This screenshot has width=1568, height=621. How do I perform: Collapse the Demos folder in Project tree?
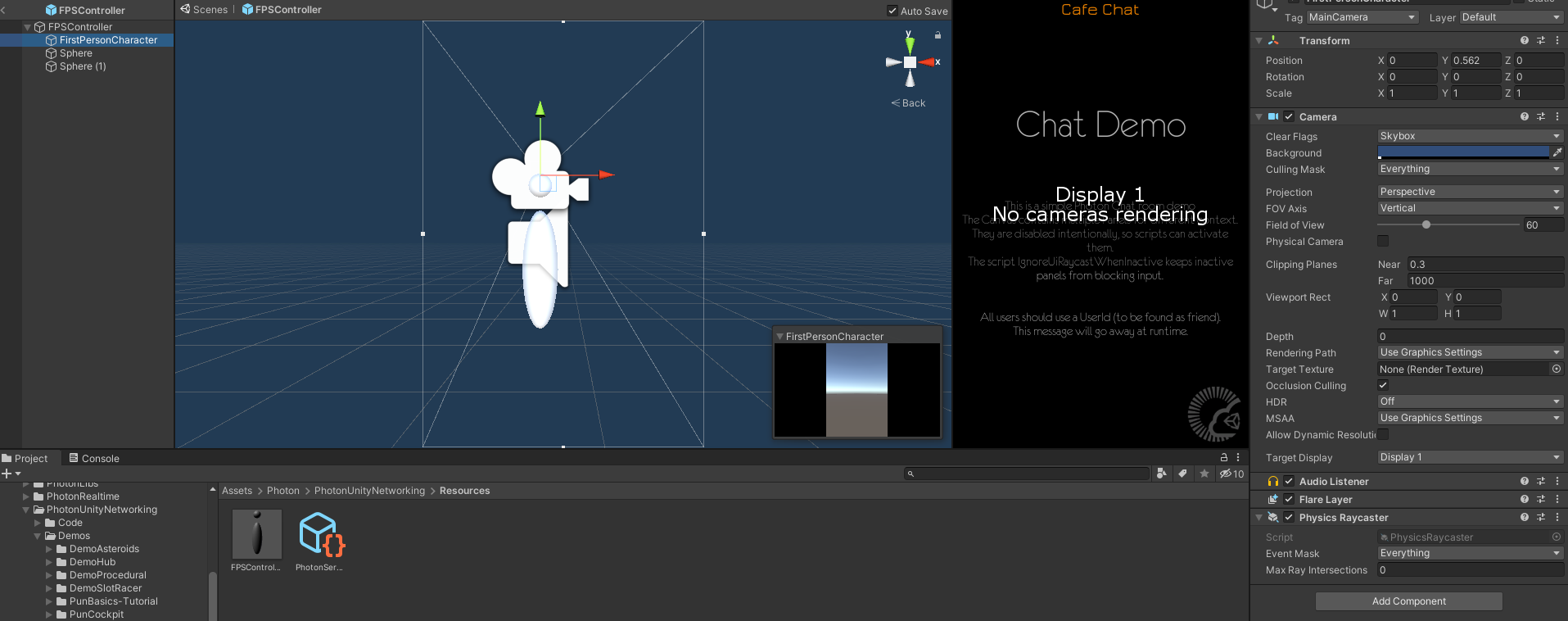click(38, 536)
